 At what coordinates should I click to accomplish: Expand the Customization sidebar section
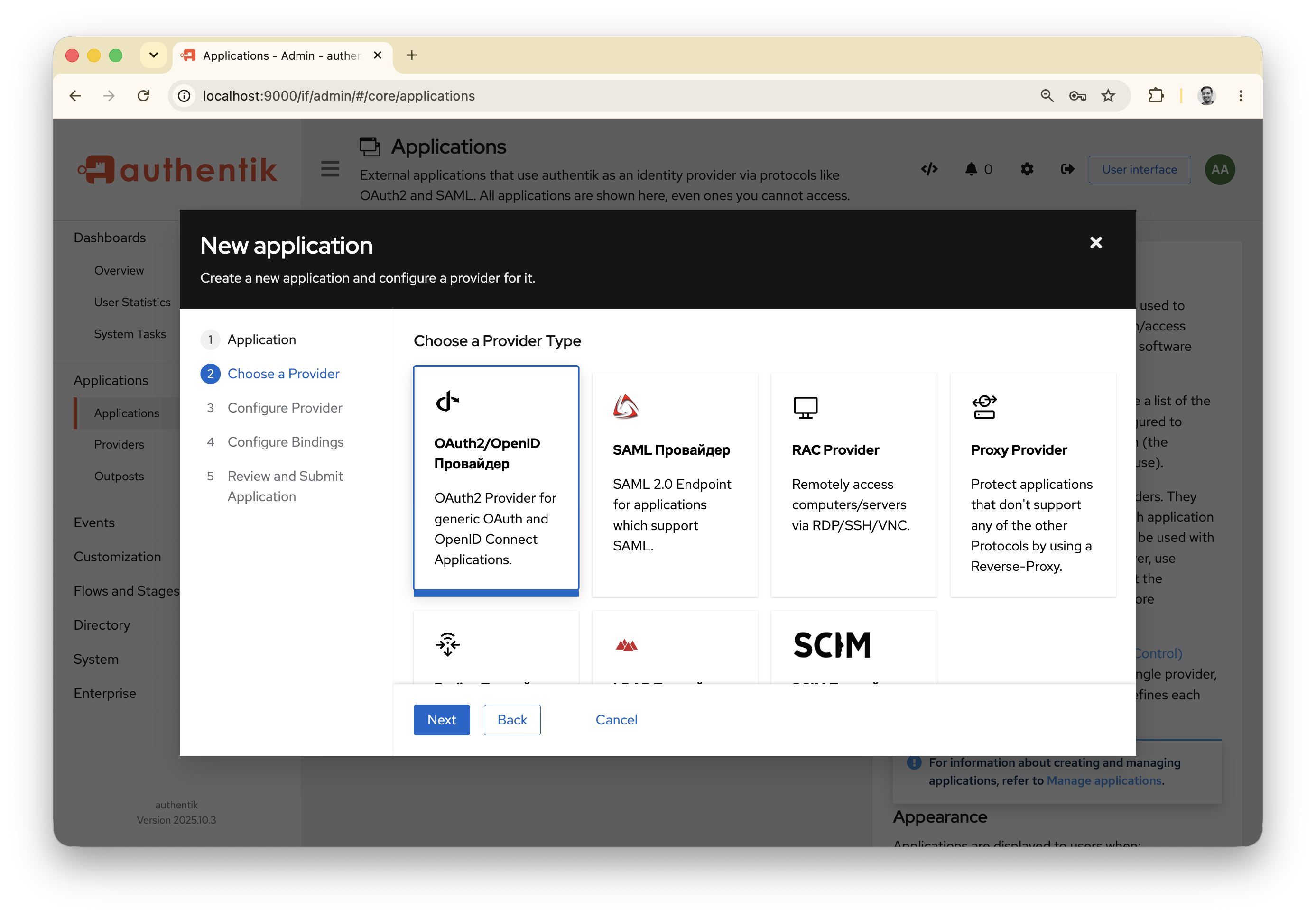click(117, 557)
